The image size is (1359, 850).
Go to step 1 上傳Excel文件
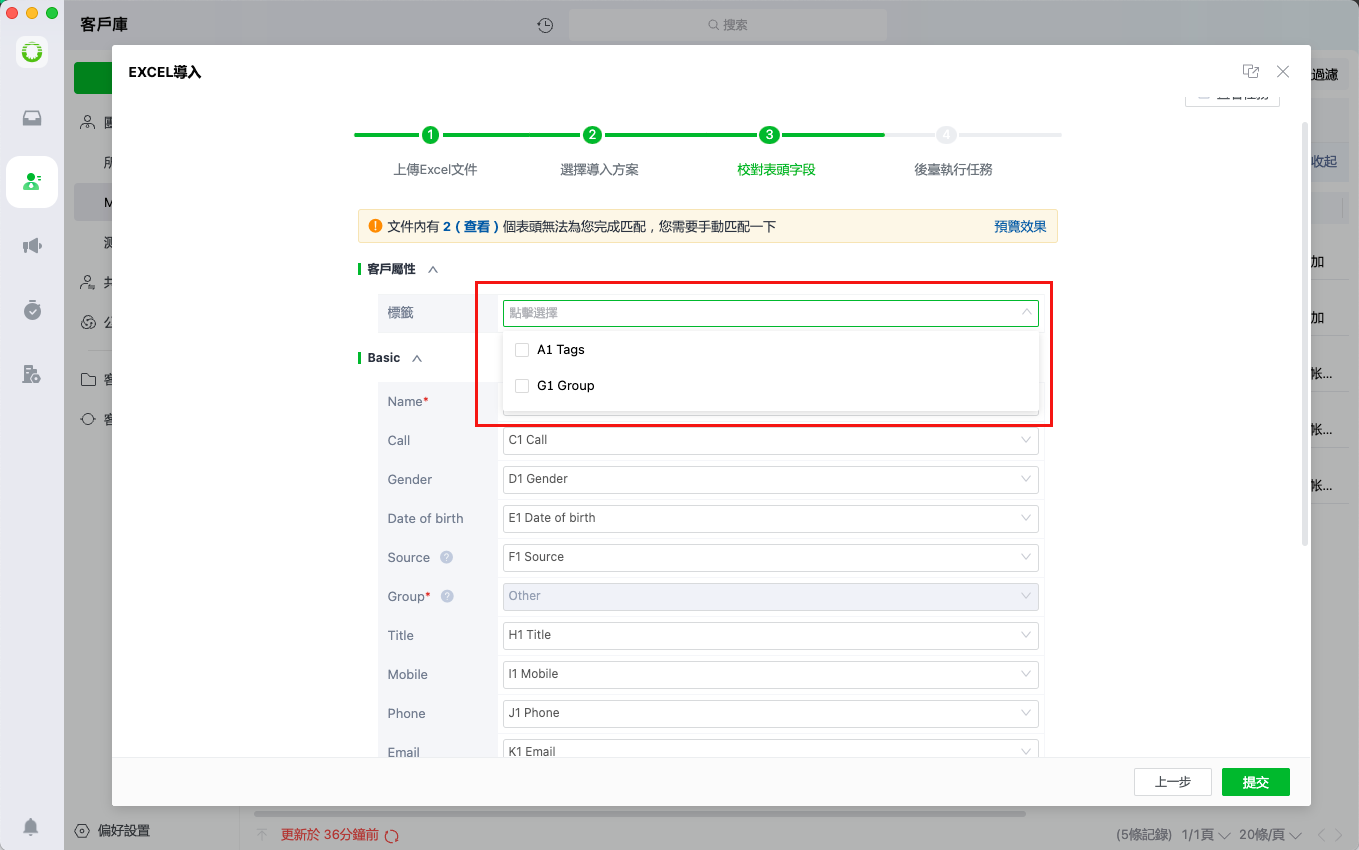(x=430, y=135)
